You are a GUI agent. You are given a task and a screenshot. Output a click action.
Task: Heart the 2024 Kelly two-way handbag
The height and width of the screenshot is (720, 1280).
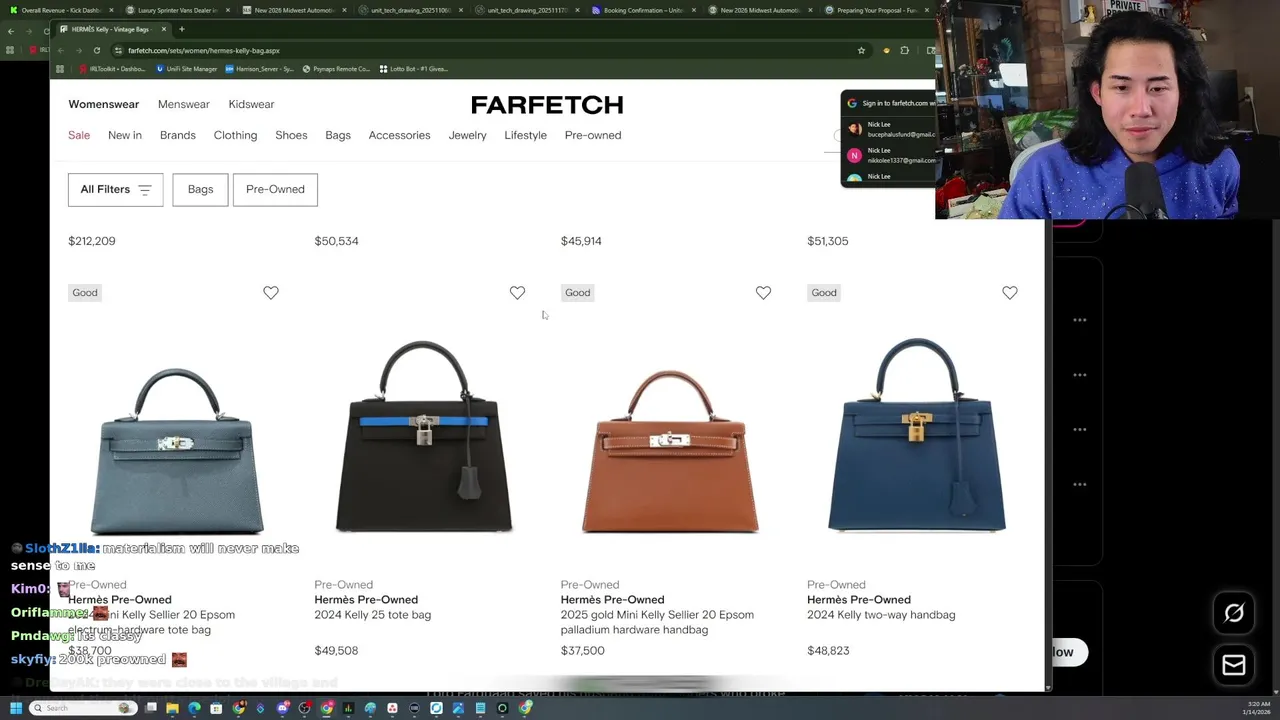pyautogui.click(x=1010, y=292)
